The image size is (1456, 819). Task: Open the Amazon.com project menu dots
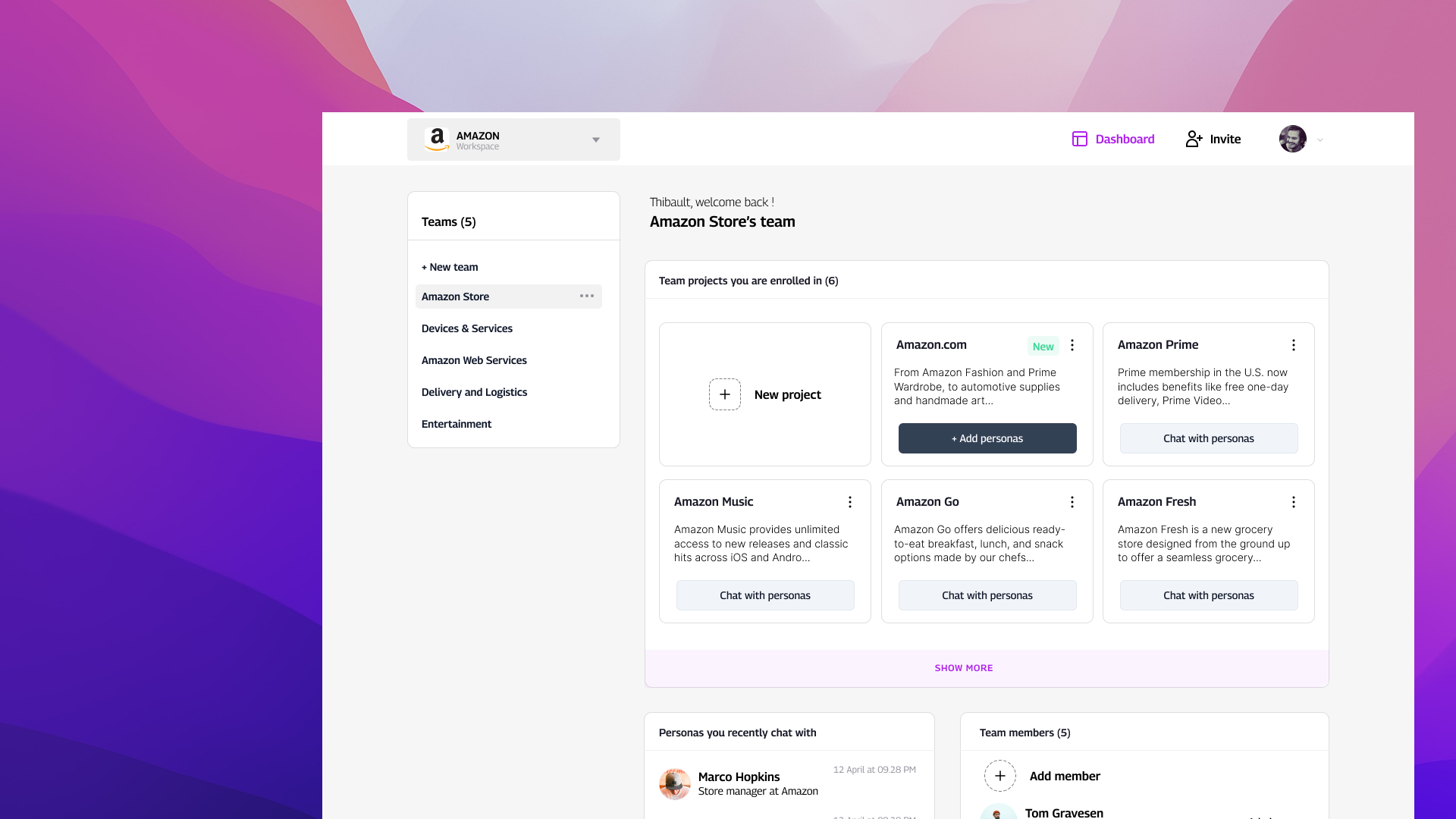pos(1072,345)
